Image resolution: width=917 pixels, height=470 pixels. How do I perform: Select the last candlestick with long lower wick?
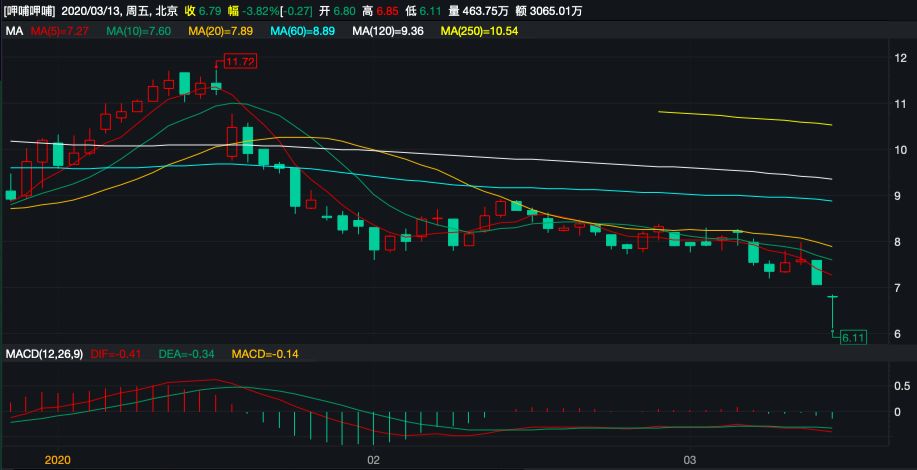(x=832, y=312)
